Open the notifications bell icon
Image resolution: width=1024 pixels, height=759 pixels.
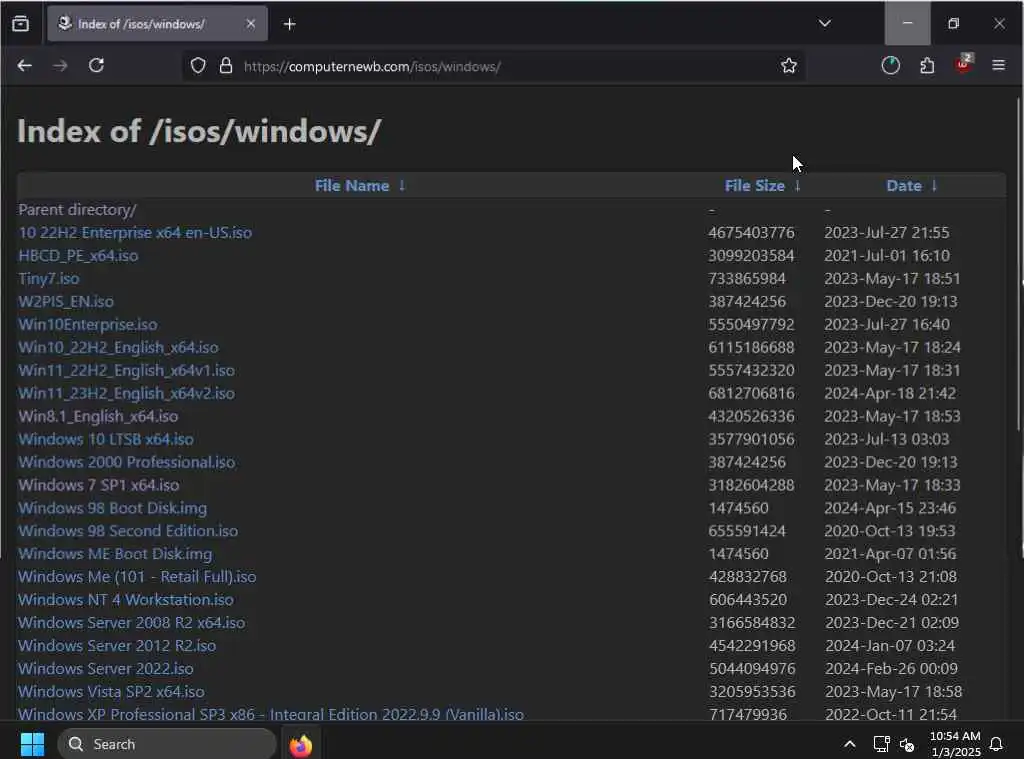[997, 744]
